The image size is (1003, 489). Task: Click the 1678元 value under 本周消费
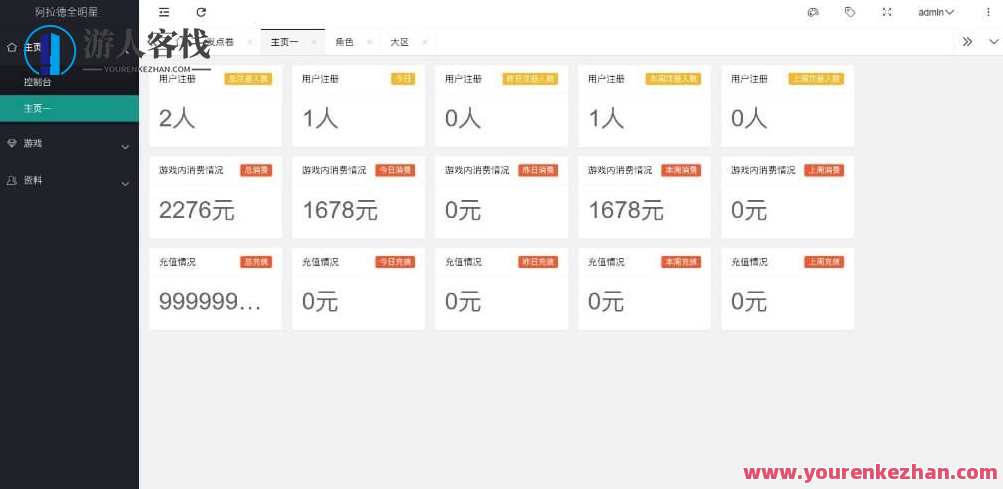click(x=626, y=210)
